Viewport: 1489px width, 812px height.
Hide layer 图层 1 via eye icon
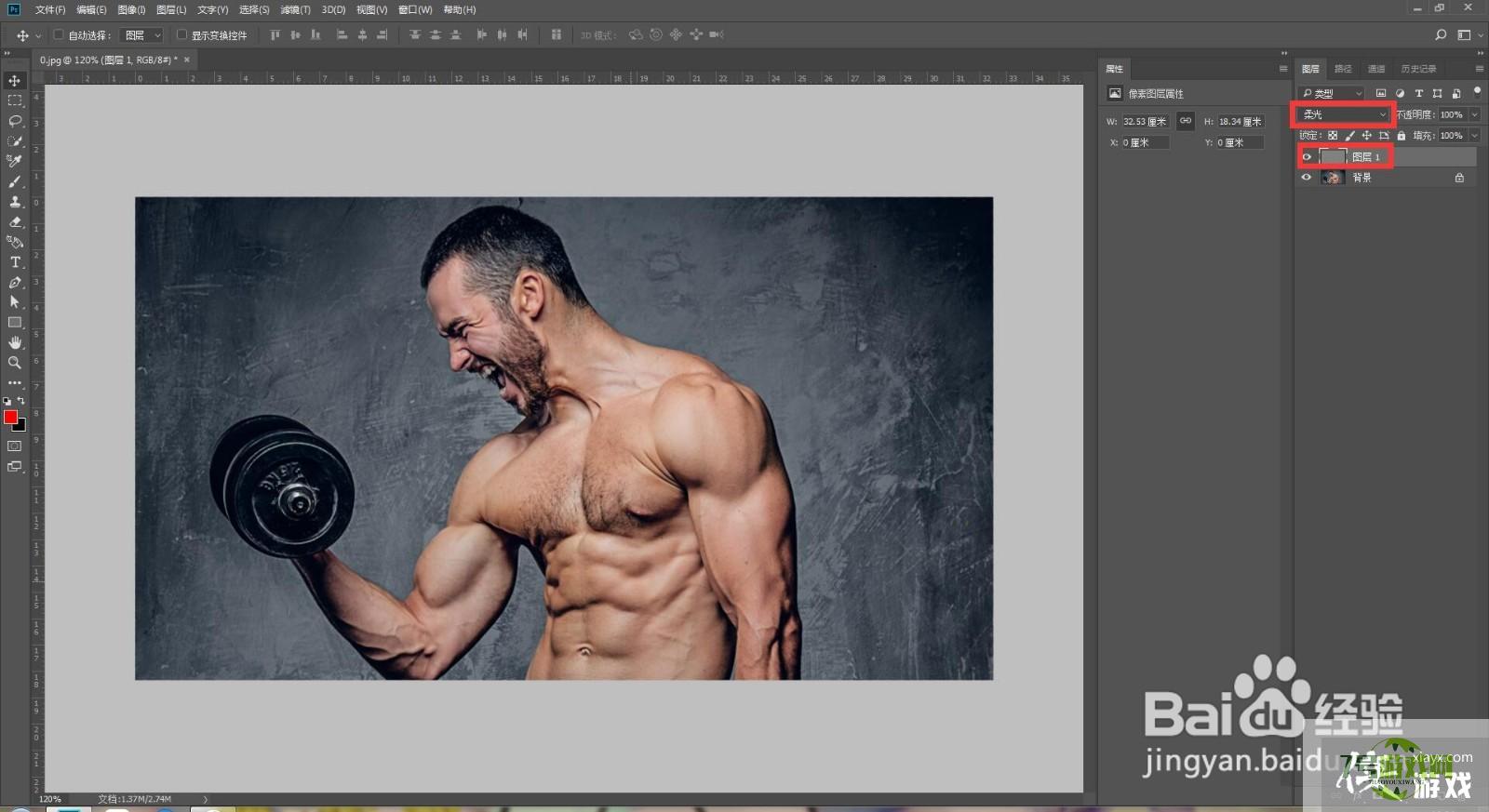coord(1307,156)
